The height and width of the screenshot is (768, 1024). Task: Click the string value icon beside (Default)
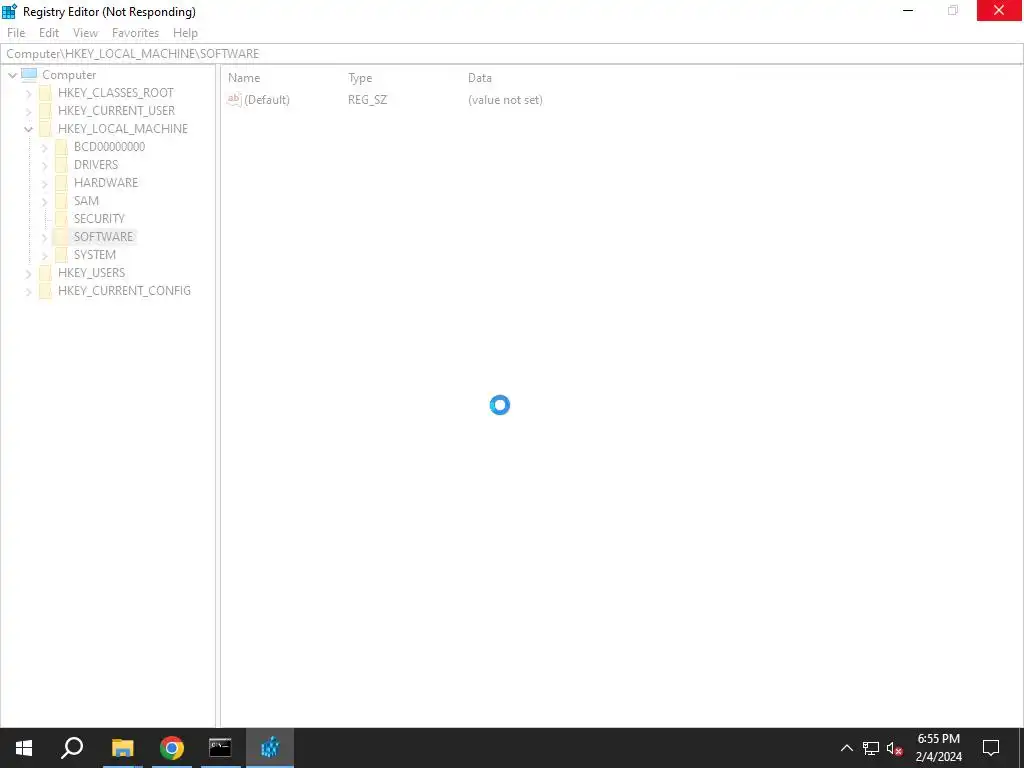coord(234,99)
